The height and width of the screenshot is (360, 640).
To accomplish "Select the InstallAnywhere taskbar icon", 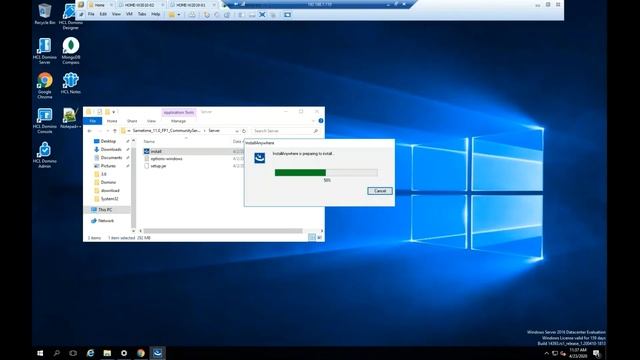I will click(158, 353).
